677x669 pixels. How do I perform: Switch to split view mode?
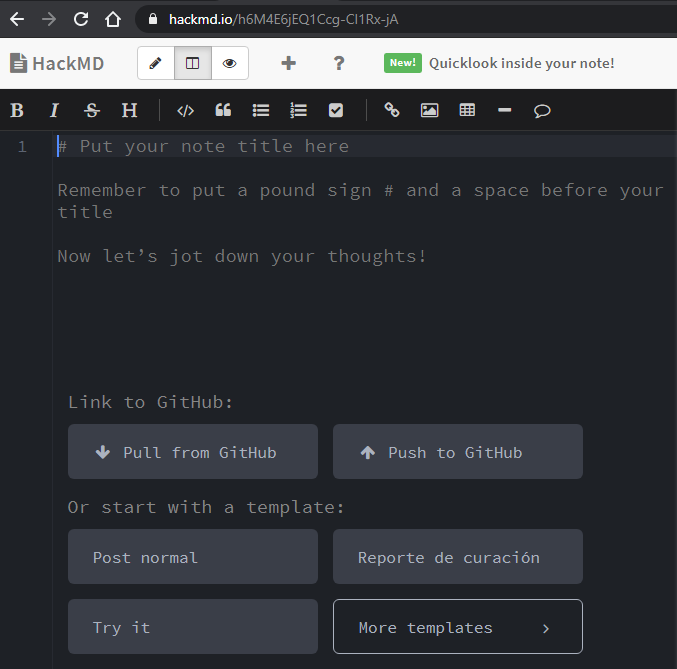[193, 63]
